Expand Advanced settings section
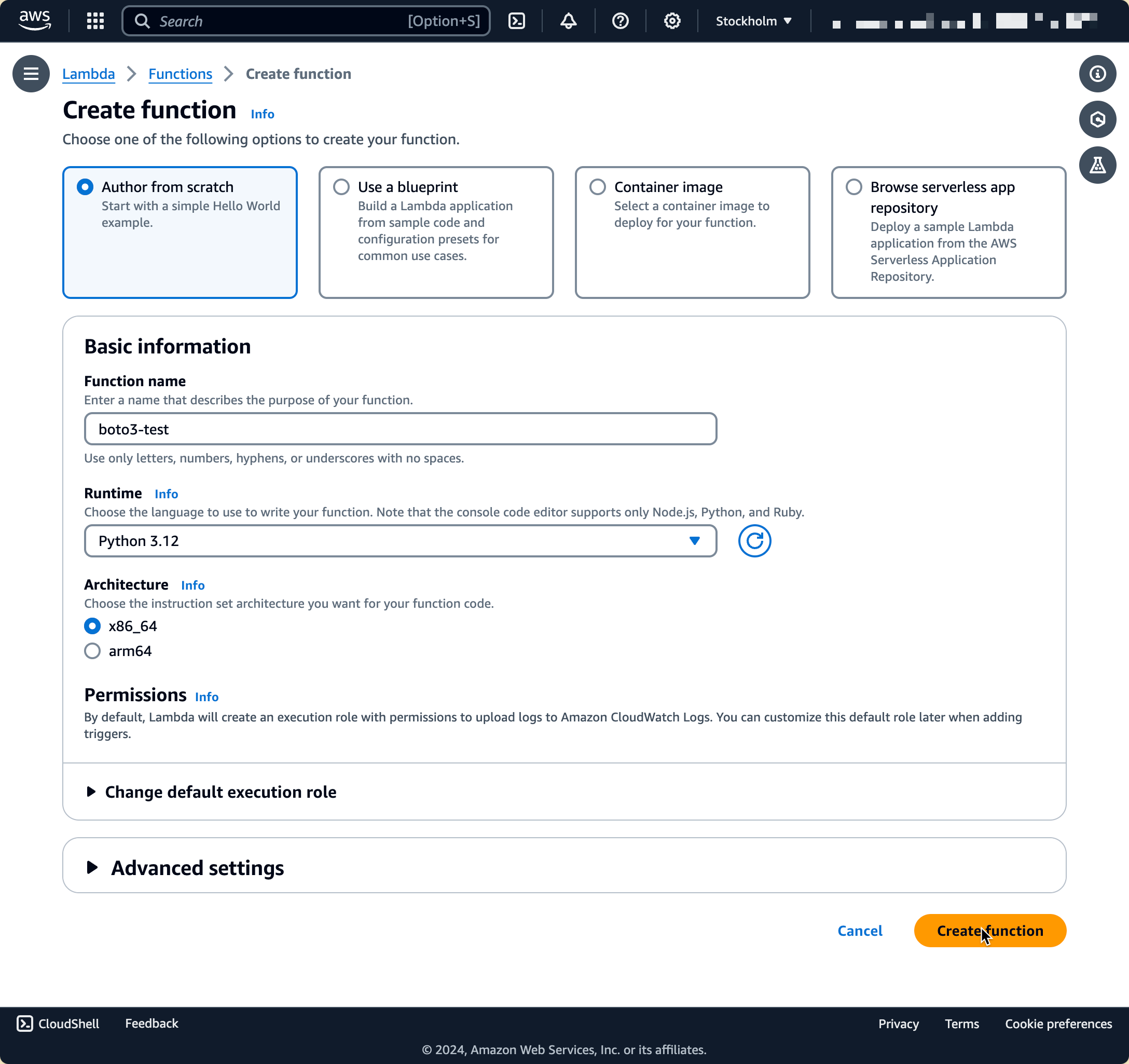 [x=185, y=868]
